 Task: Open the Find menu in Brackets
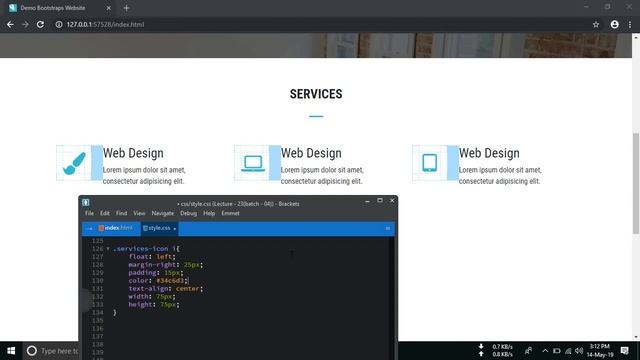[x=121, y=213]
